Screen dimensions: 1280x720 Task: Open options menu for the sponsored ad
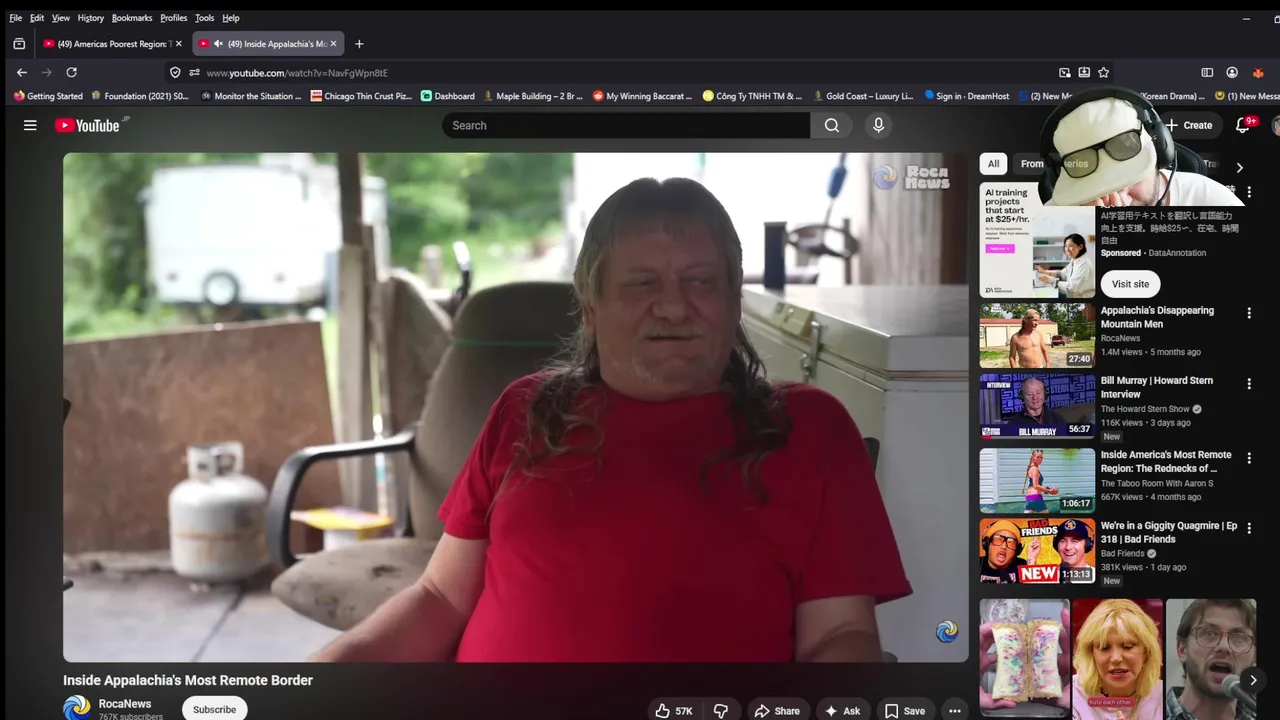click(1249, 191)
